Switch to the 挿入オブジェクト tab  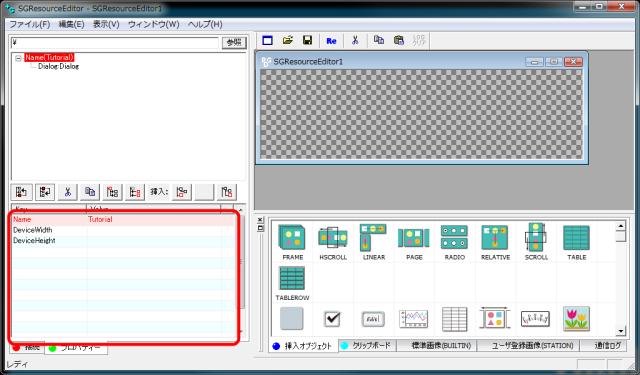(x=303, y=346)
